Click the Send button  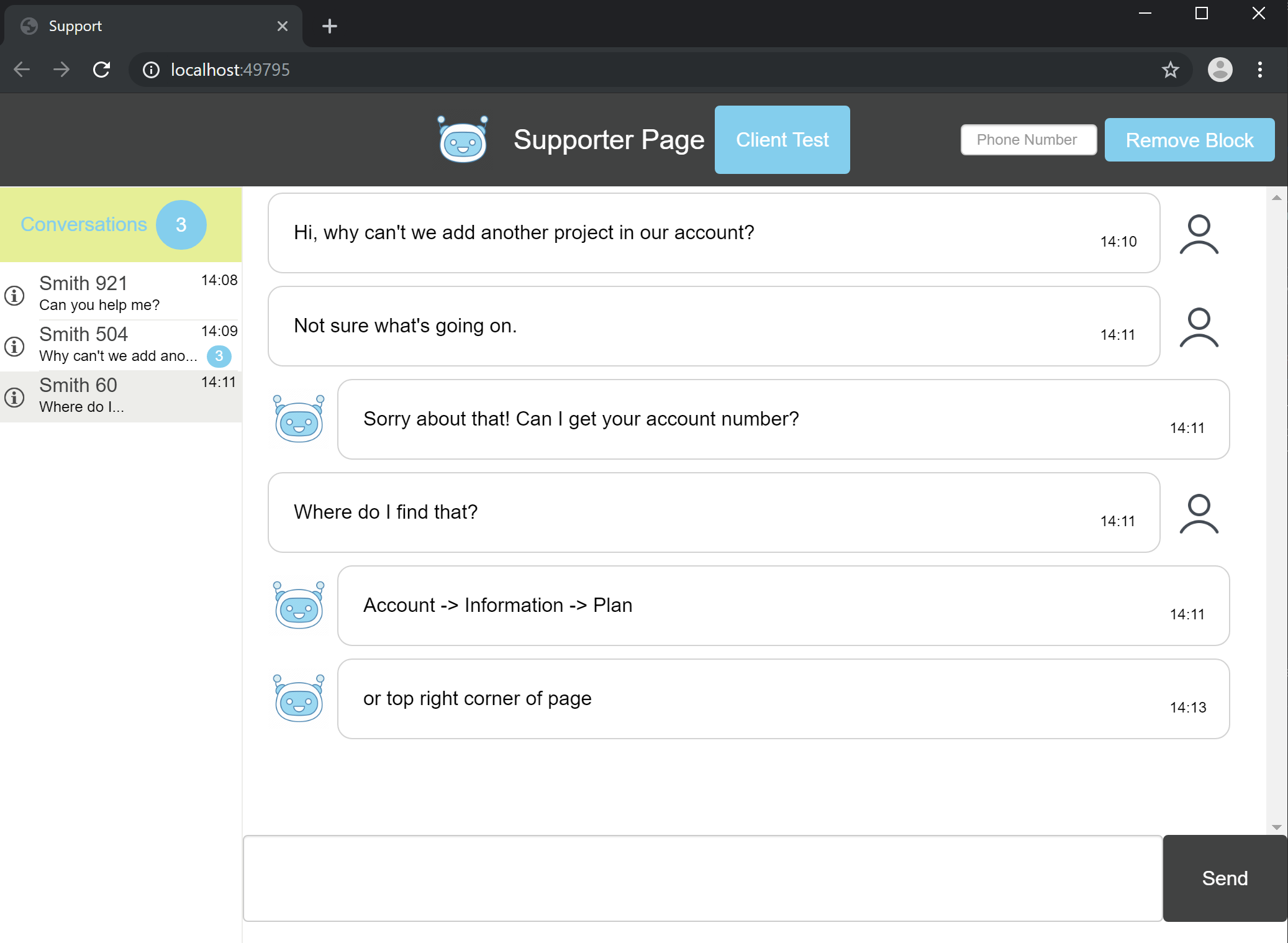point(1224,878)
